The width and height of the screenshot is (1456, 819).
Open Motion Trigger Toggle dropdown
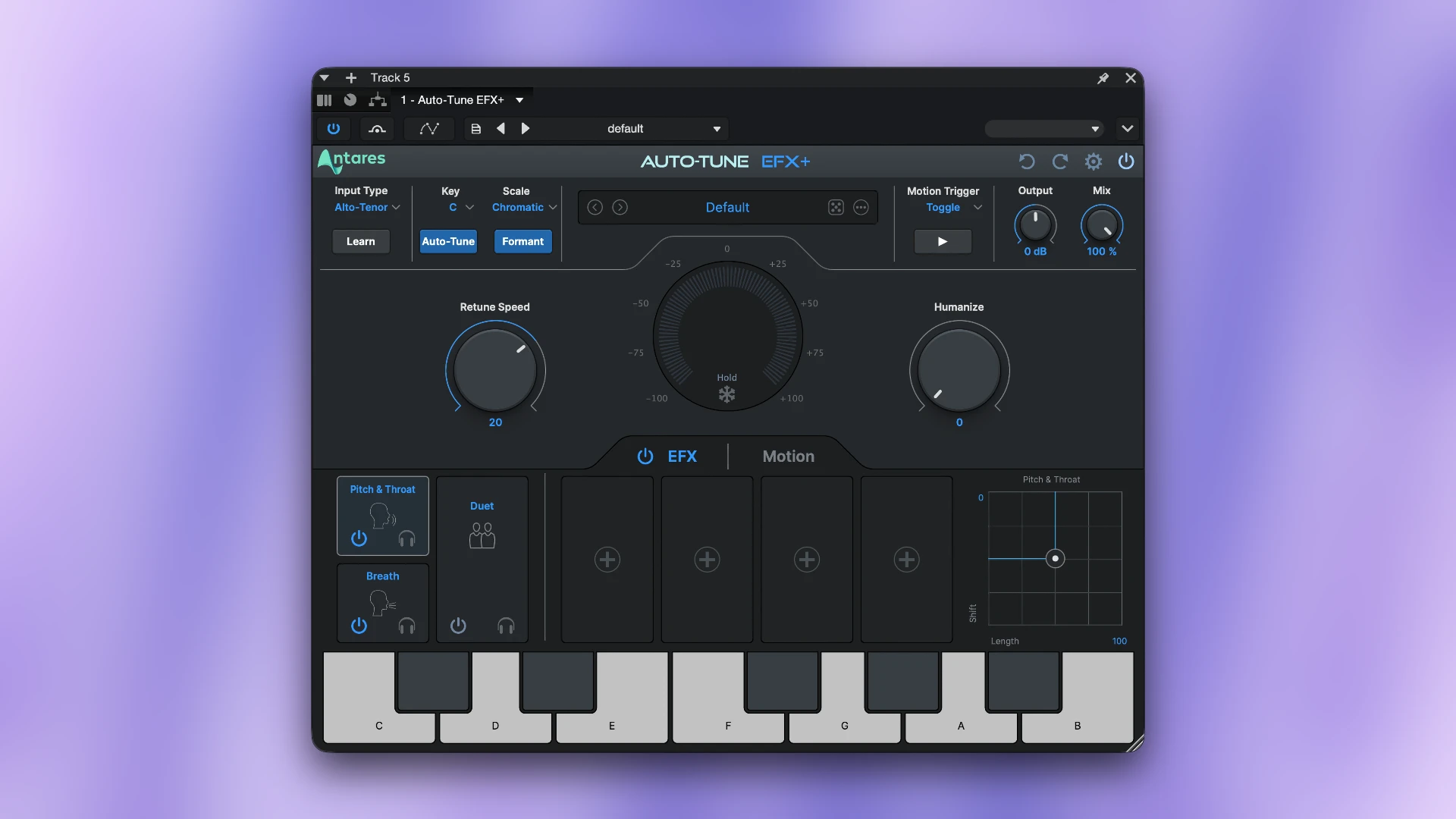pos(953,208)
